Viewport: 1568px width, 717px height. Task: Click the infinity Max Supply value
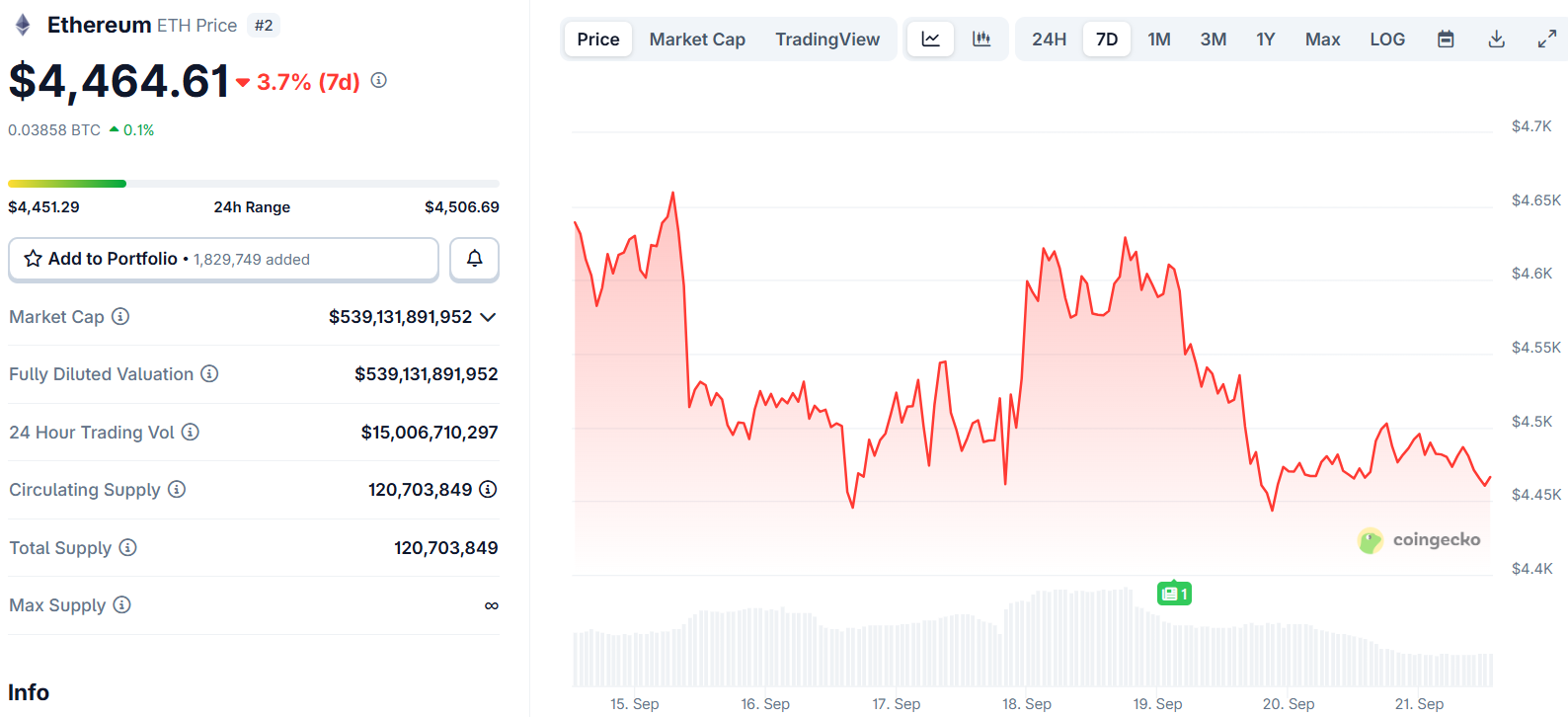pyautogui.click(x=492, y=605)
